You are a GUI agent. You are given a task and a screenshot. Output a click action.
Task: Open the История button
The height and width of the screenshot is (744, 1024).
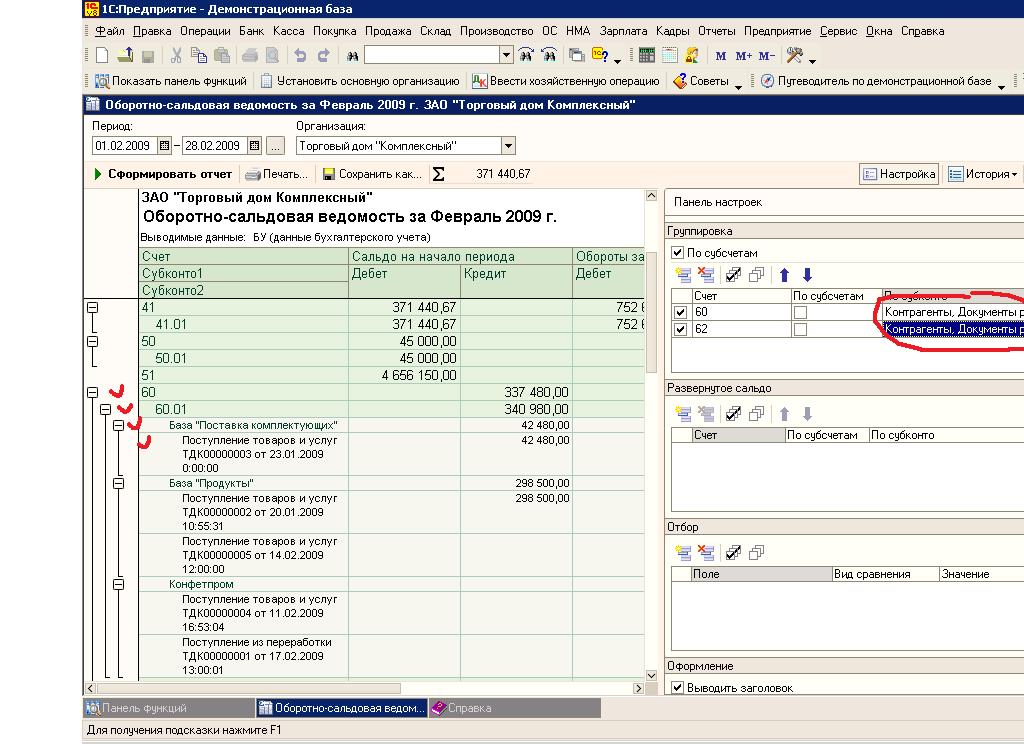[983, 174]
